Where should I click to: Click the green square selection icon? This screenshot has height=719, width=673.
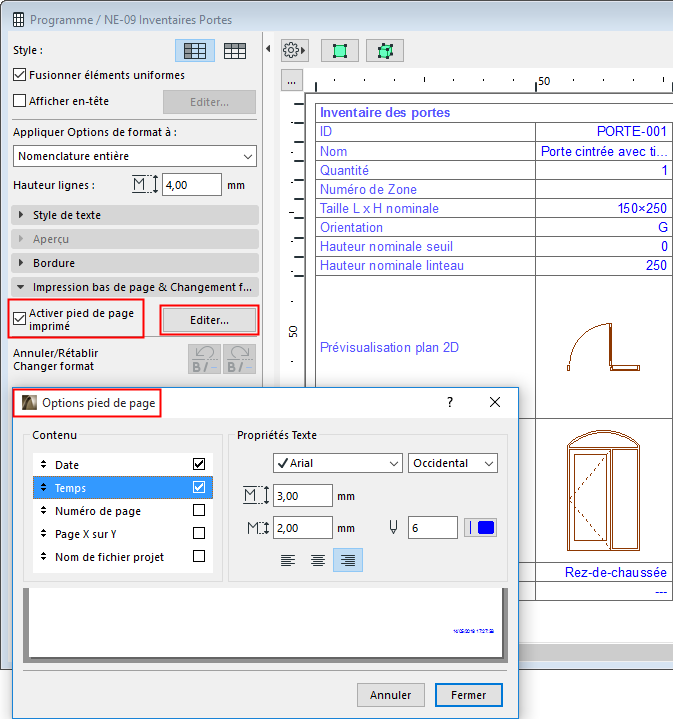[x=339, y=50]
